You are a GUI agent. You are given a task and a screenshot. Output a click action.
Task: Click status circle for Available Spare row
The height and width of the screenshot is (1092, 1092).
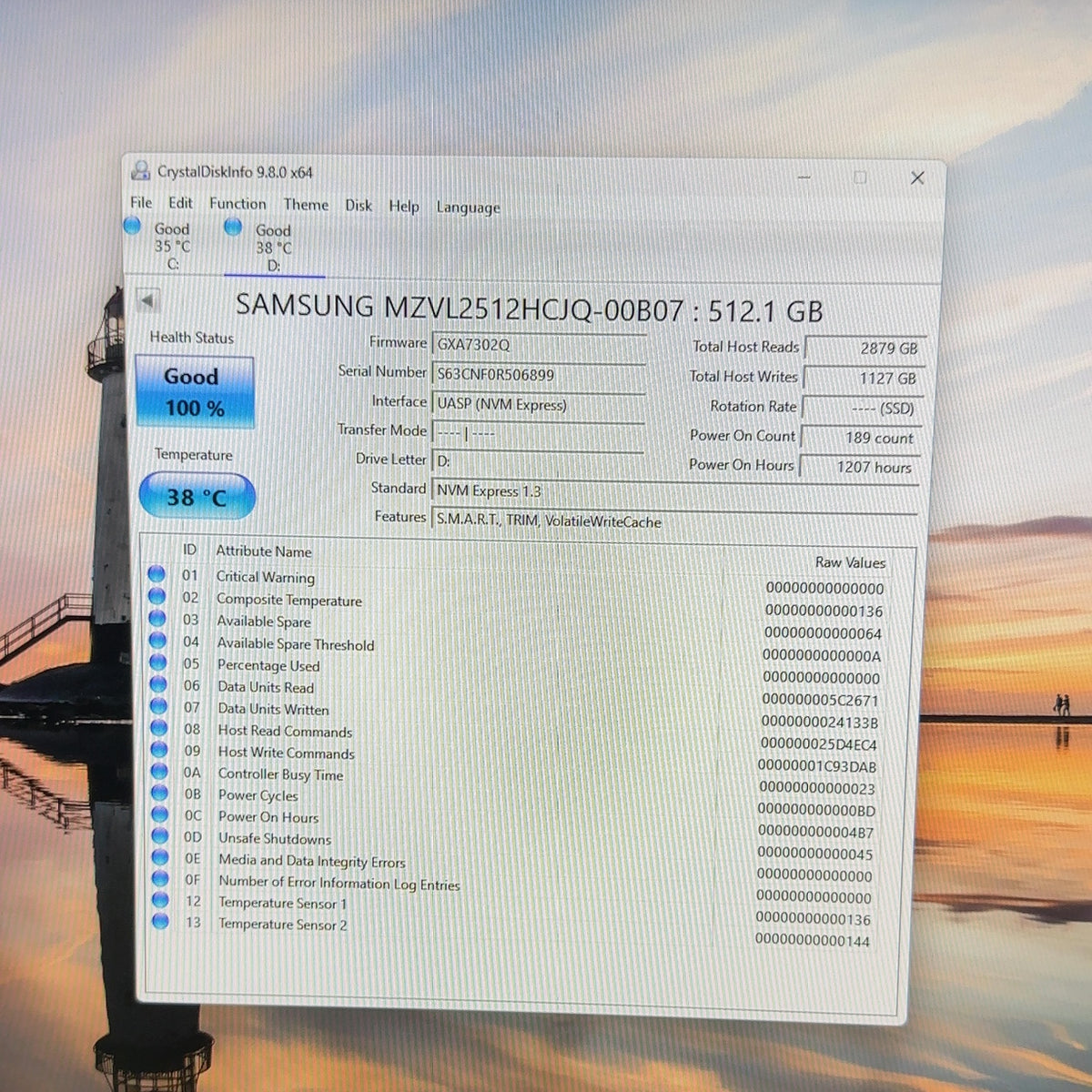[157, 618]
